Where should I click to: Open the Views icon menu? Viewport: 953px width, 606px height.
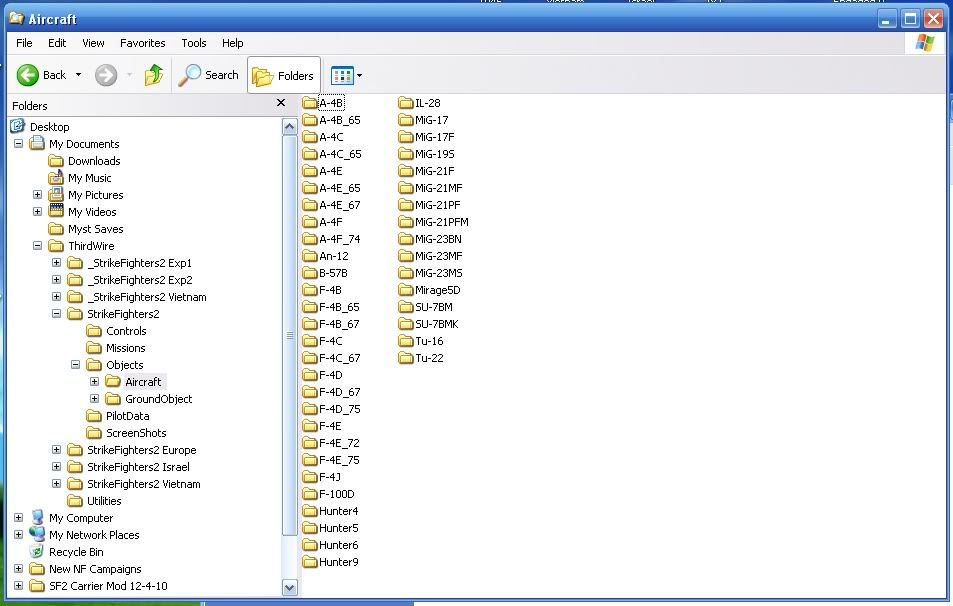[342, 76]
